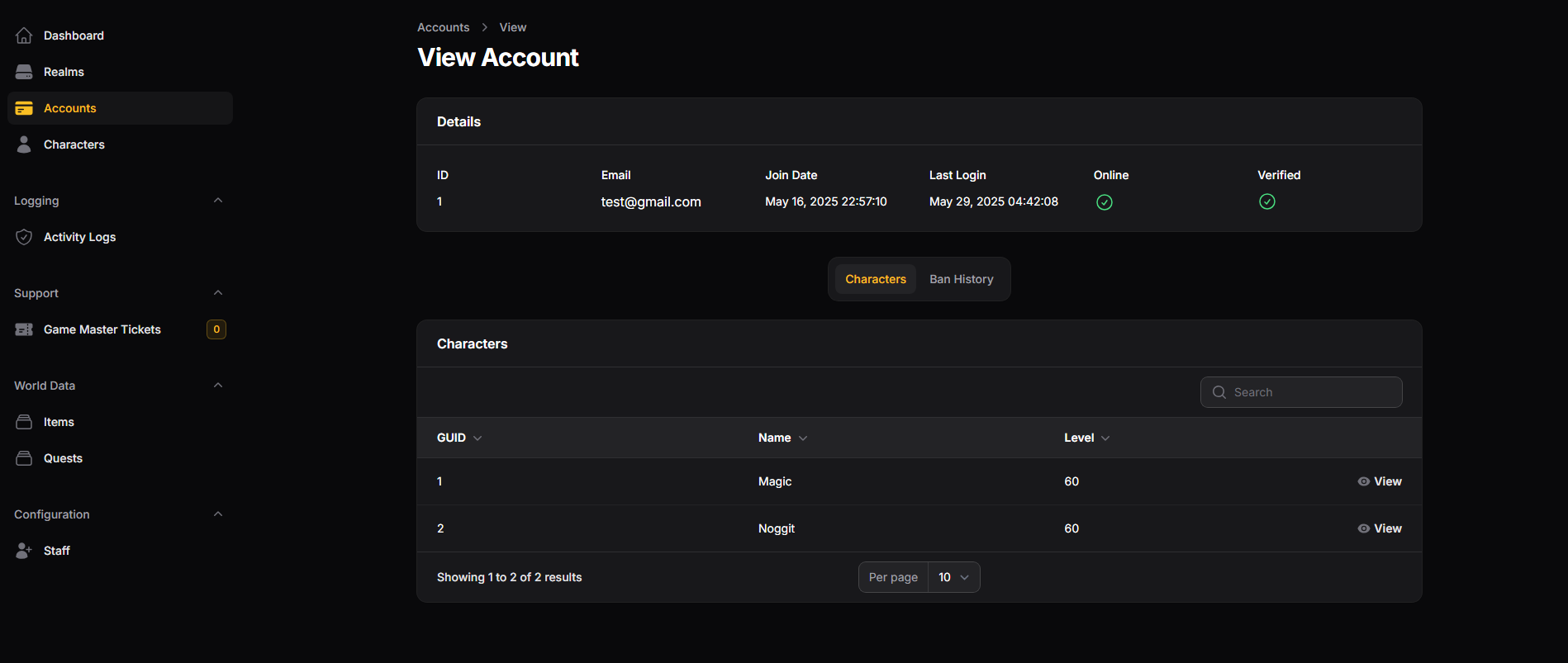View character Magic using eye icon

1363,481
